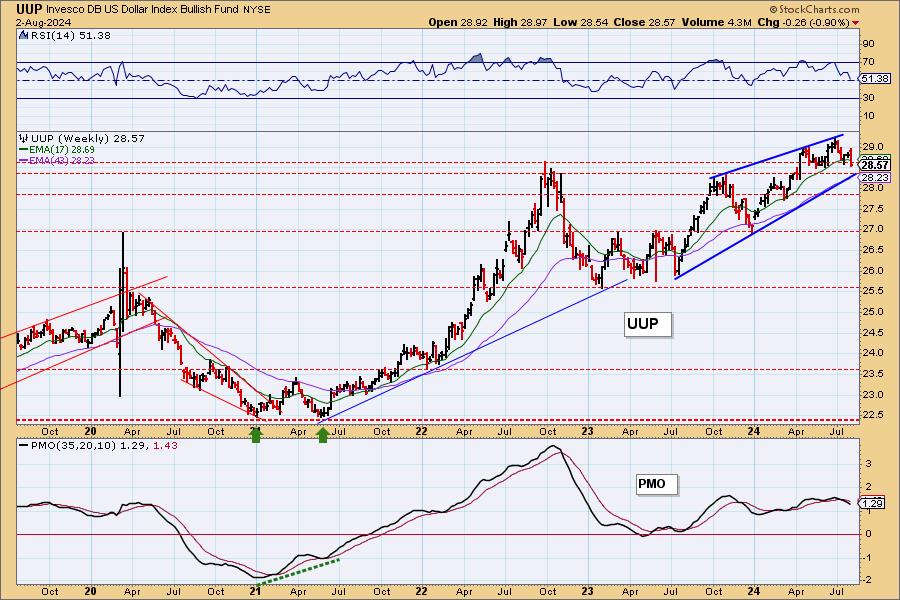This screenshot has height=600, width=900.
Task: Click the 51.38 RSI value tag on the axis
Action: 875,78
